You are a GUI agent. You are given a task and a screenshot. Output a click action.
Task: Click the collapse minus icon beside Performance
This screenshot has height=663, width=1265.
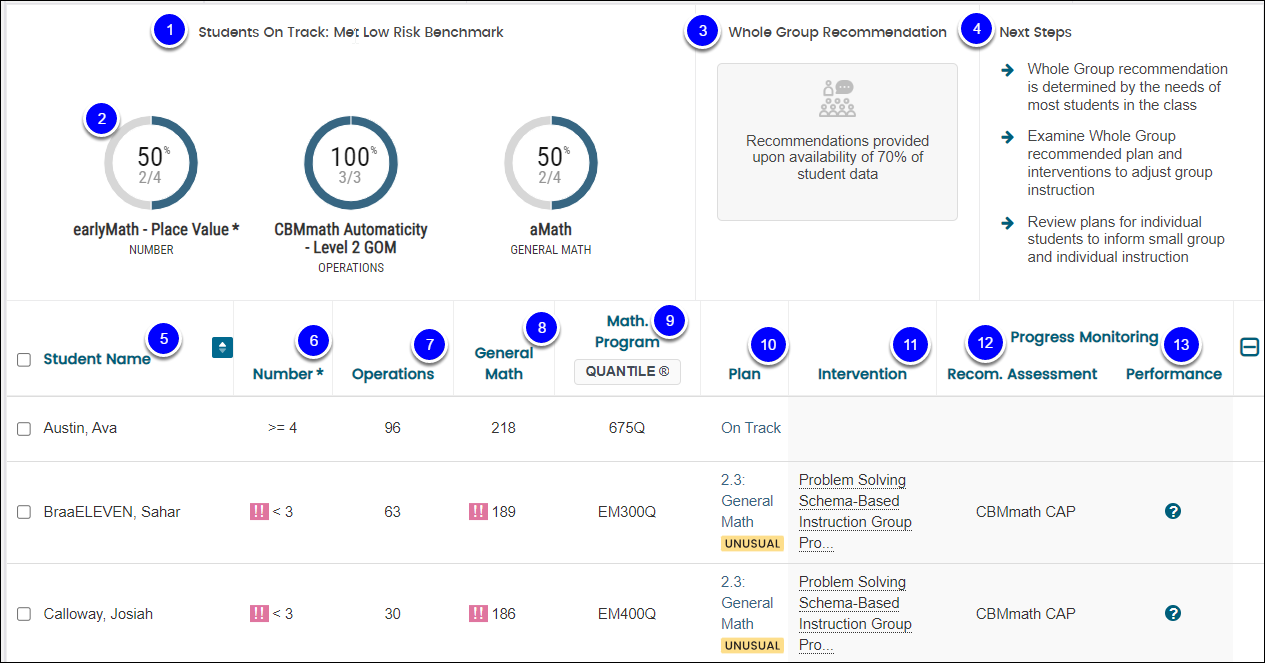[1249, 347]
